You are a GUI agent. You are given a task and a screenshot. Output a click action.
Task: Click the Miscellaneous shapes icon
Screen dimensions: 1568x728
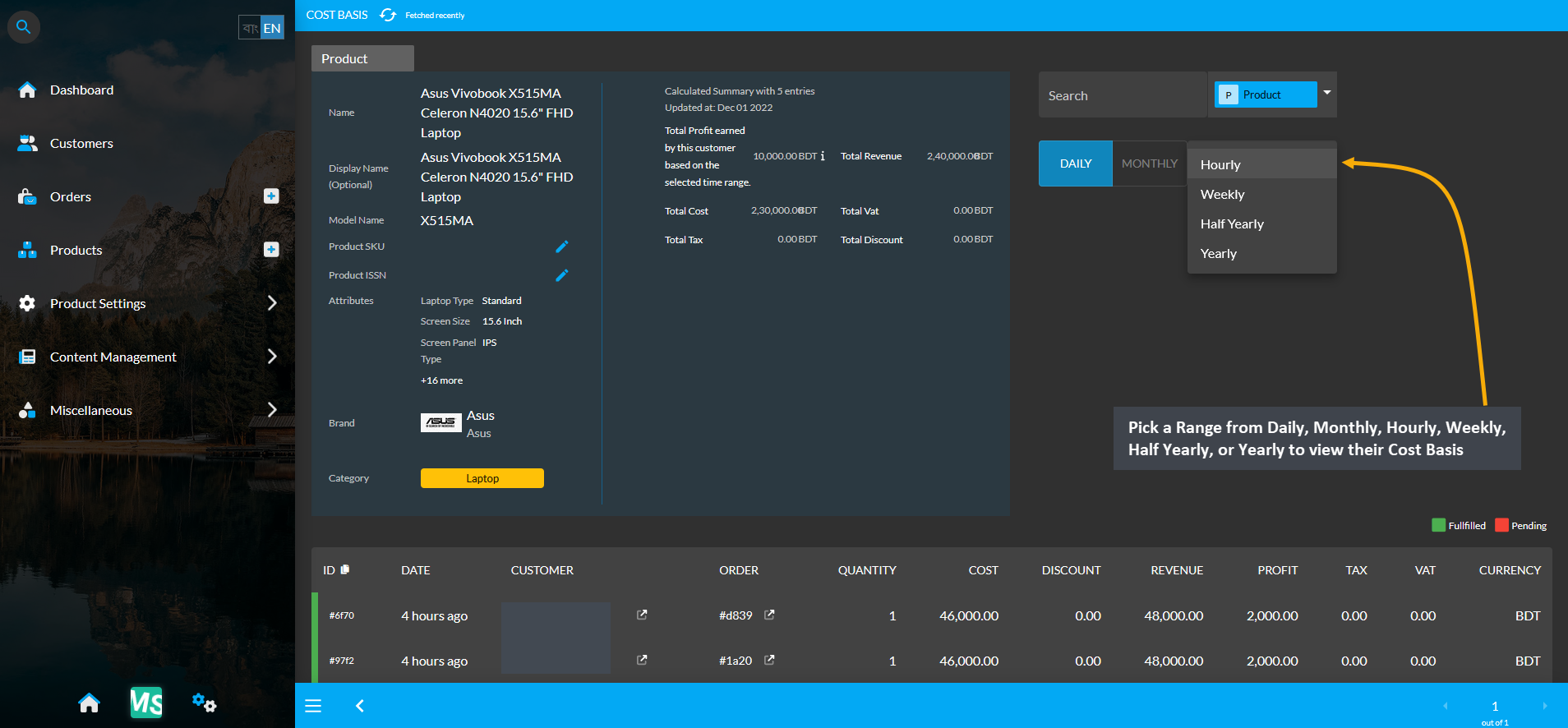pyautogui.click(x=27, y=410)
